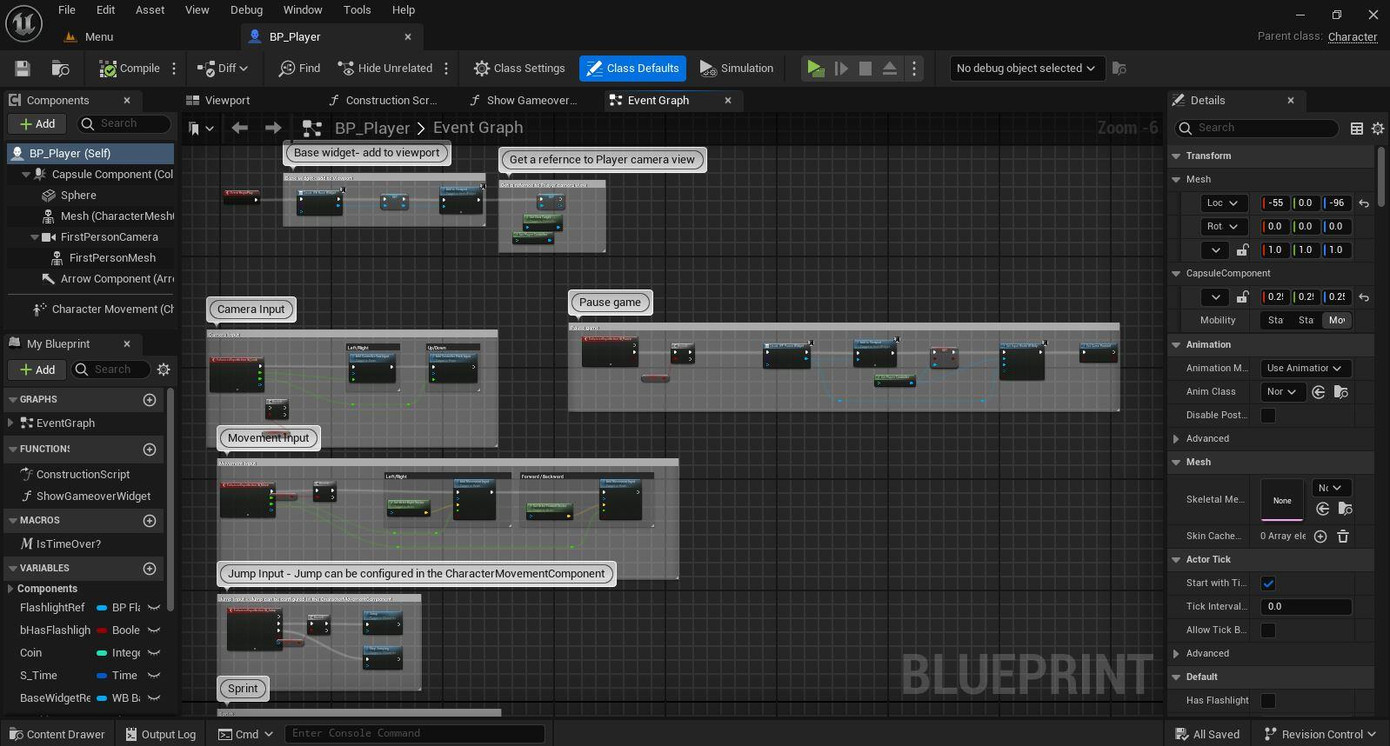Click the Save blueprint icon
This screenshot has width=1390, height=746.
22,68
